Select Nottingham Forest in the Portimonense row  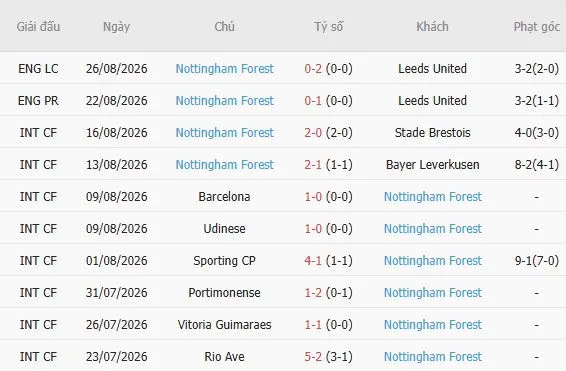click(x=432, y=293)
